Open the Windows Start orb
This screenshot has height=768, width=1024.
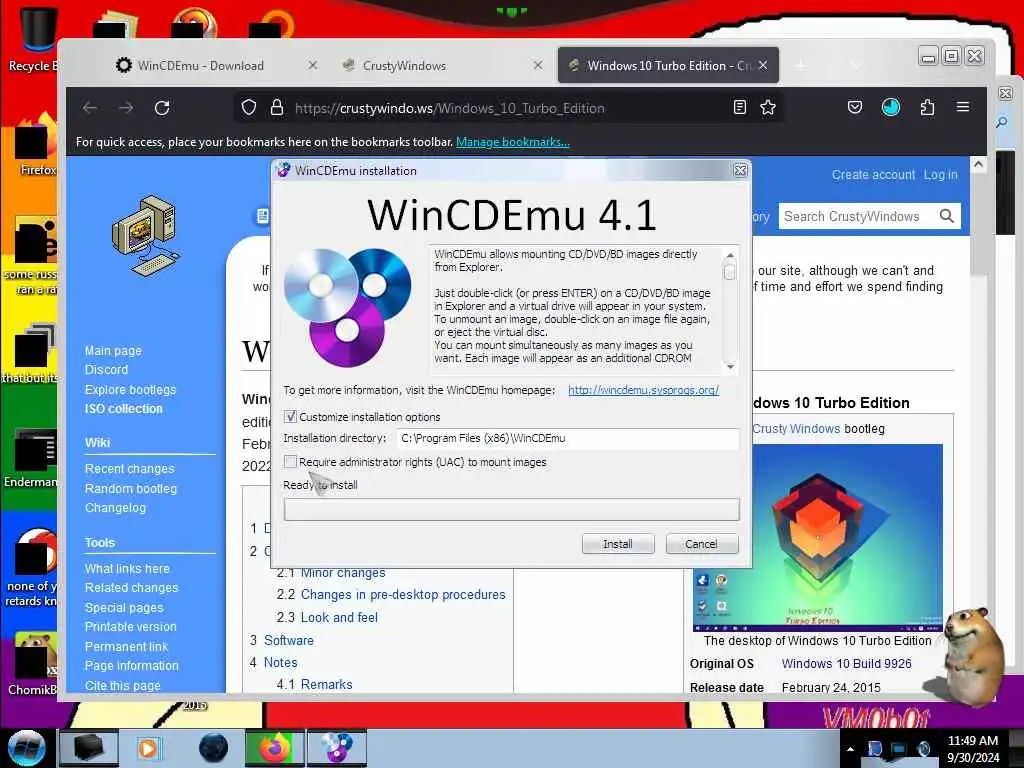[x=26, y=748]
